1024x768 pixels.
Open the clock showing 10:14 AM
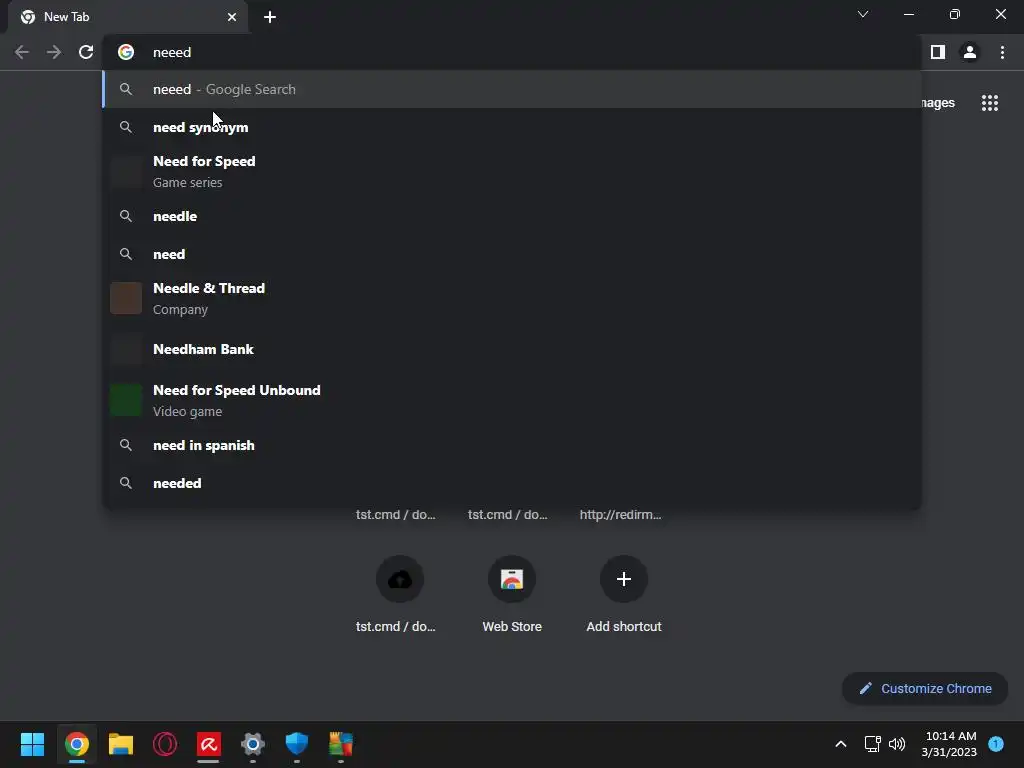949,744
